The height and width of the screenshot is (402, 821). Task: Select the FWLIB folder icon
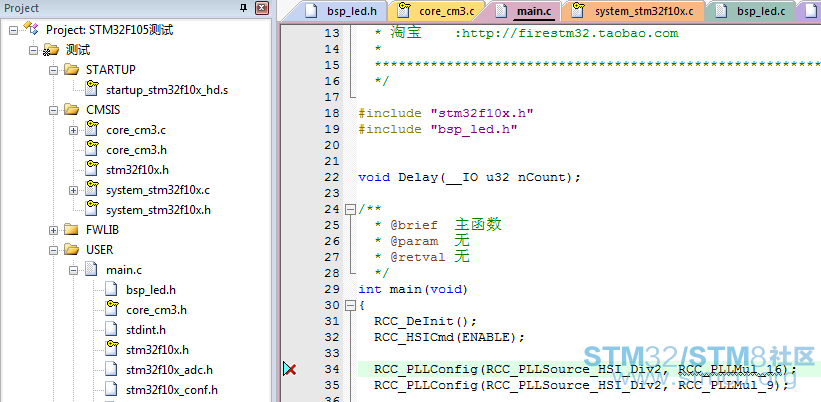[71, 230]
